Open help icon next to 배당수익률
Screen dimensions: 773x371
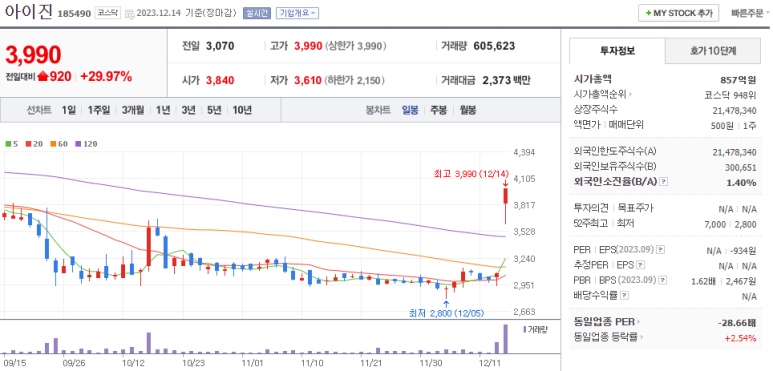pos(624,296)
